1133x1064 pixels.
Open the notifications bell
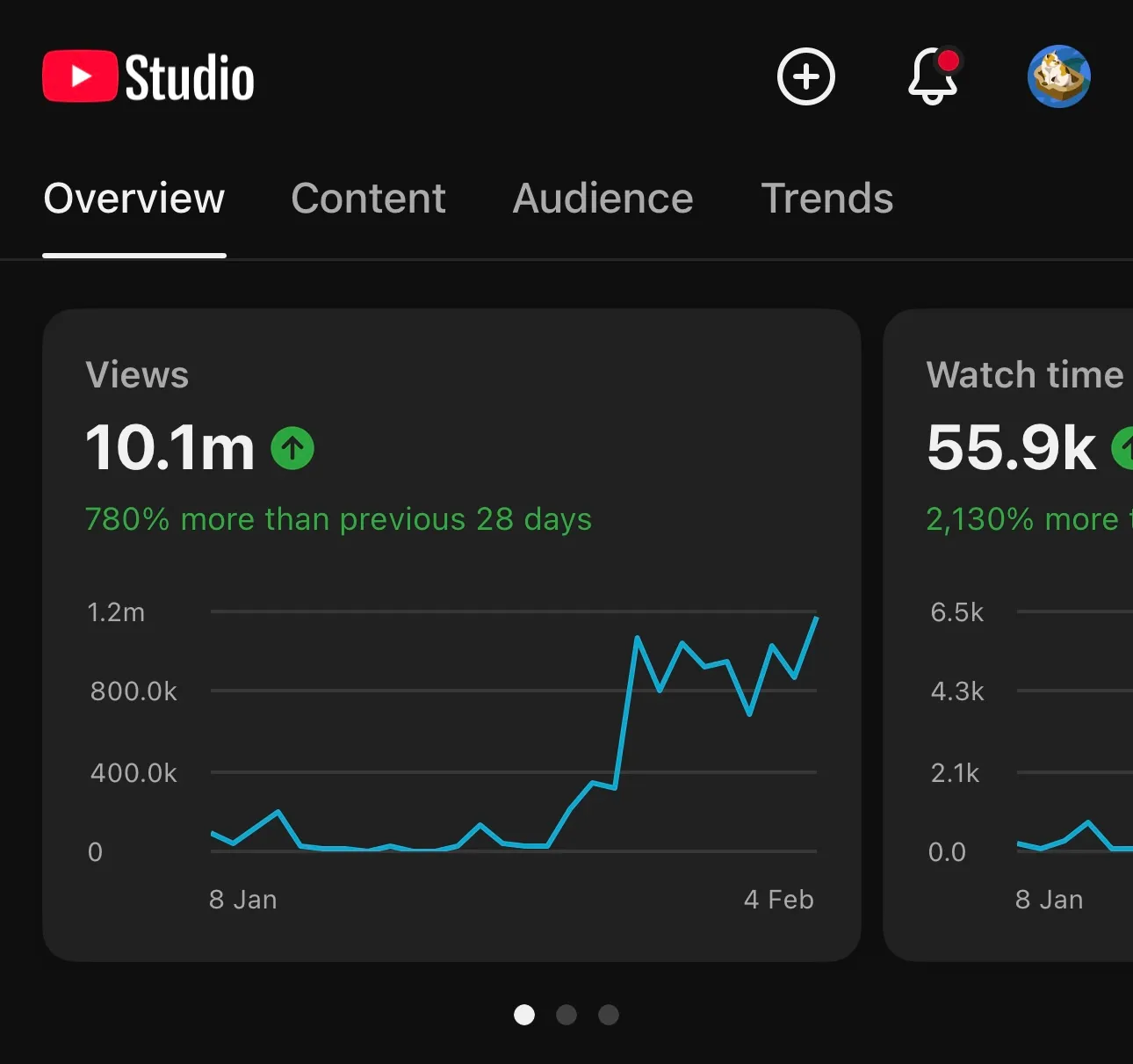pyautogui.click(x=934, y=76)
